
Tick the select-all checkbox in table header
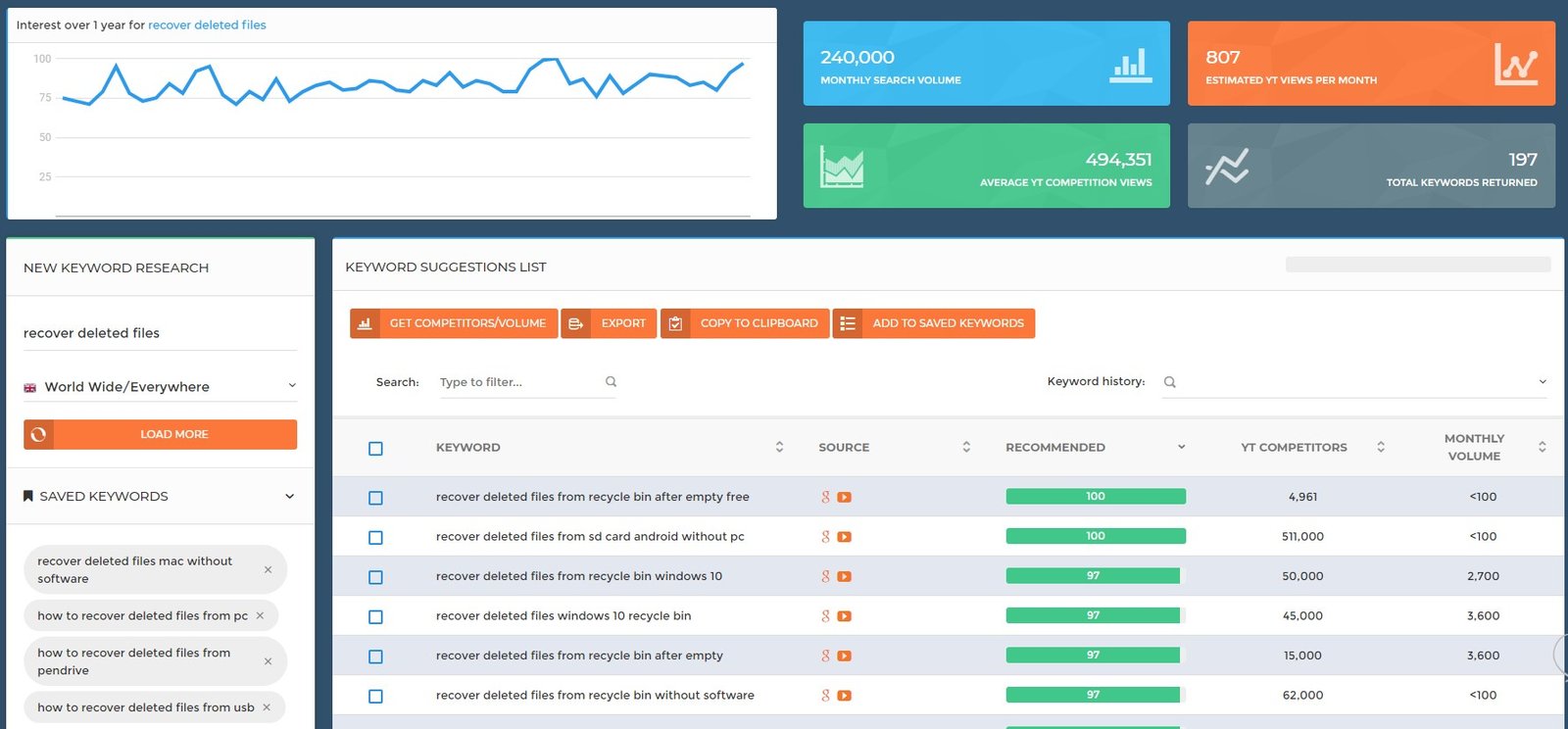click(x=375, y=449)
